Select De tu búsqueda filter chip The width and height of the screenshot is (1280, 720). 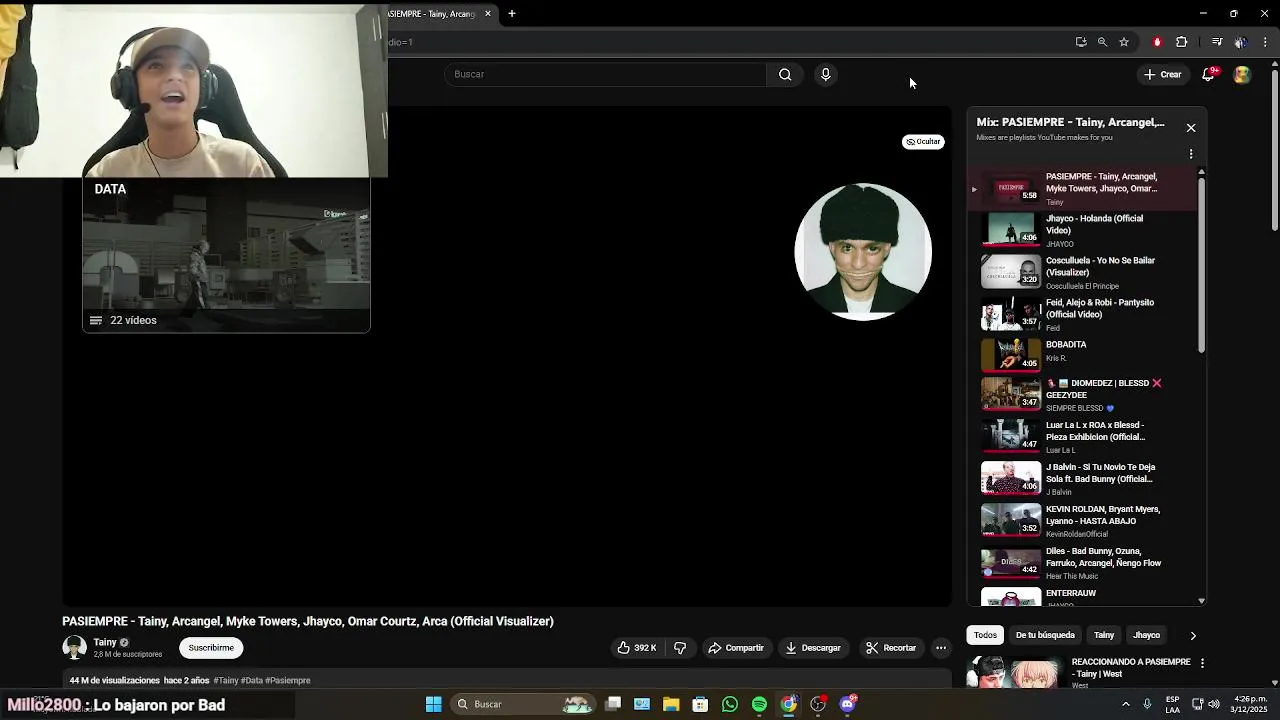coord(1045,635)
